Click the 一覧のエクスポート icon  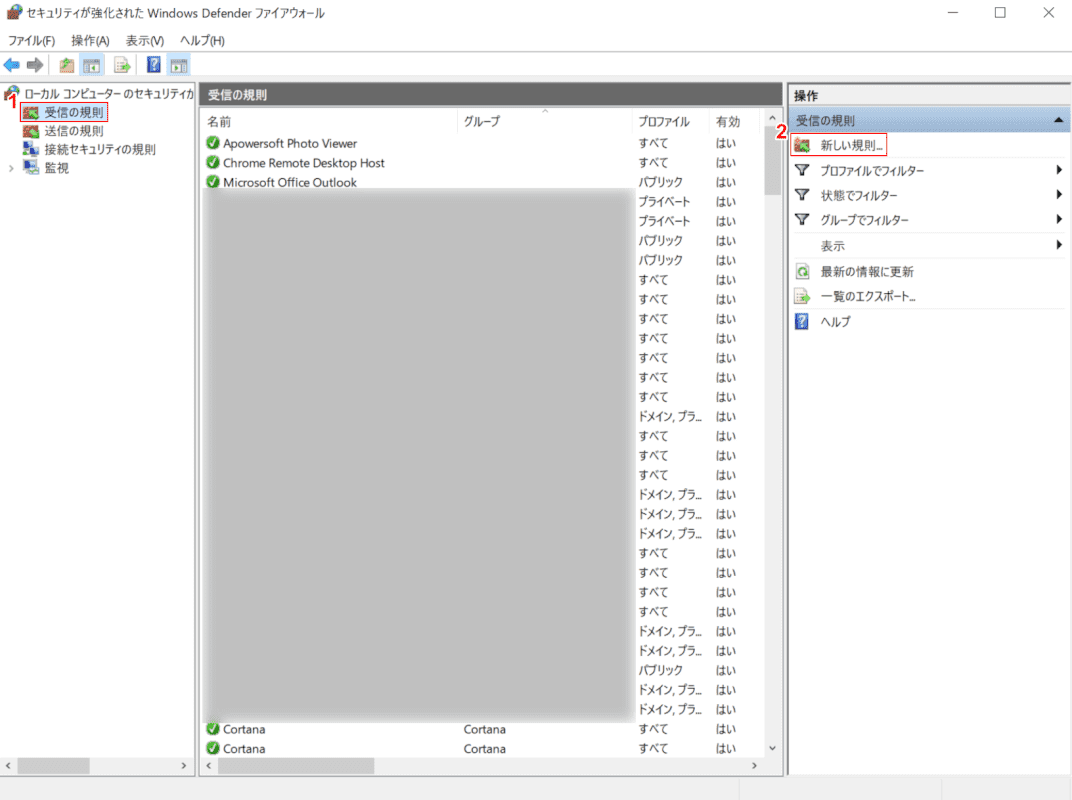pos(803,296)
